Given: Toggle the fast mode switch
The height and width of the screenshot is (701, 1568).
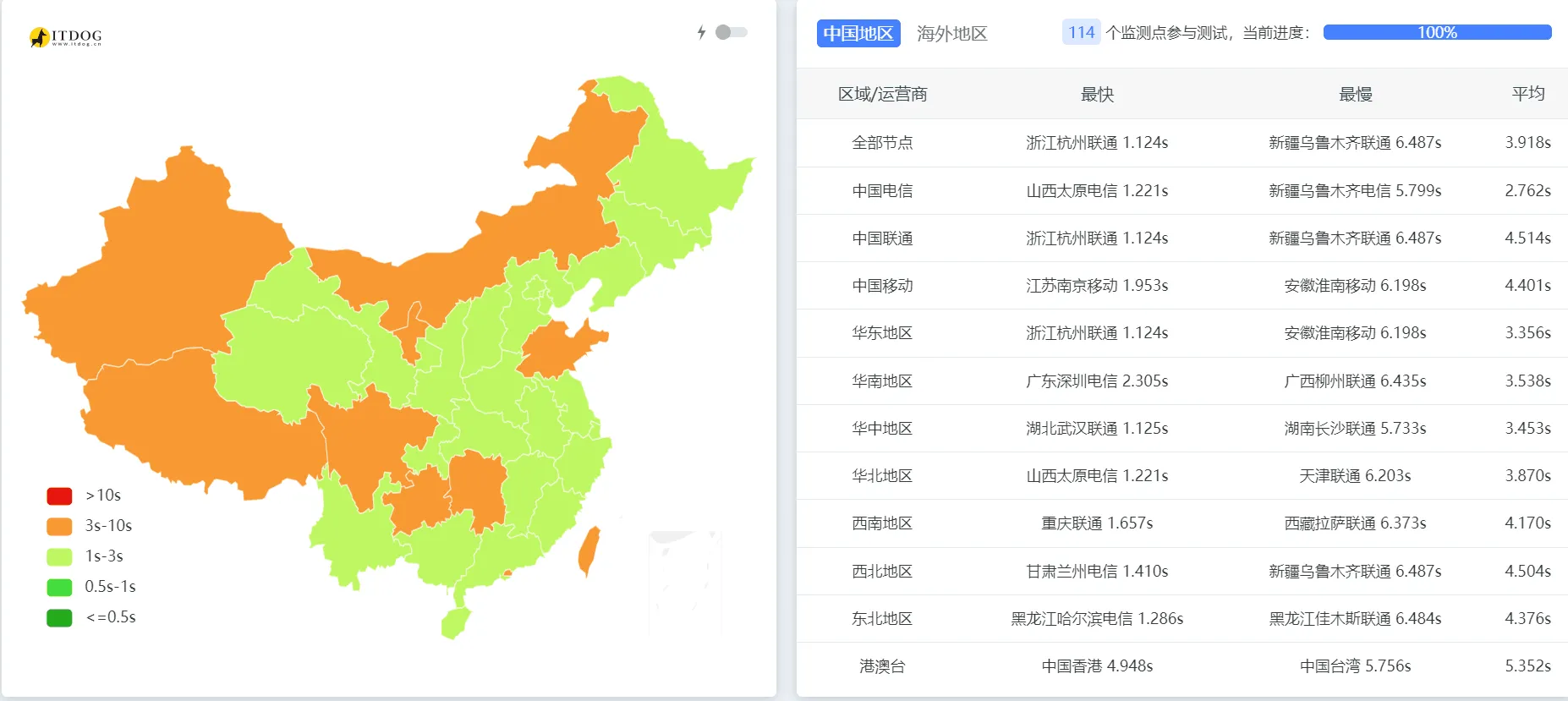Looking at the screenshot, I should (x=731, y=32).
